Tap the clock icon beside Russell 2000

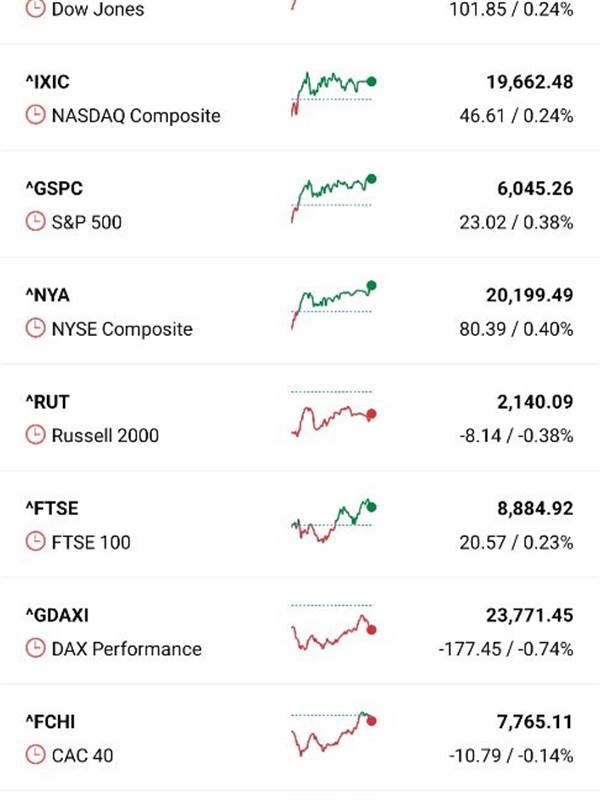(35, 435)
